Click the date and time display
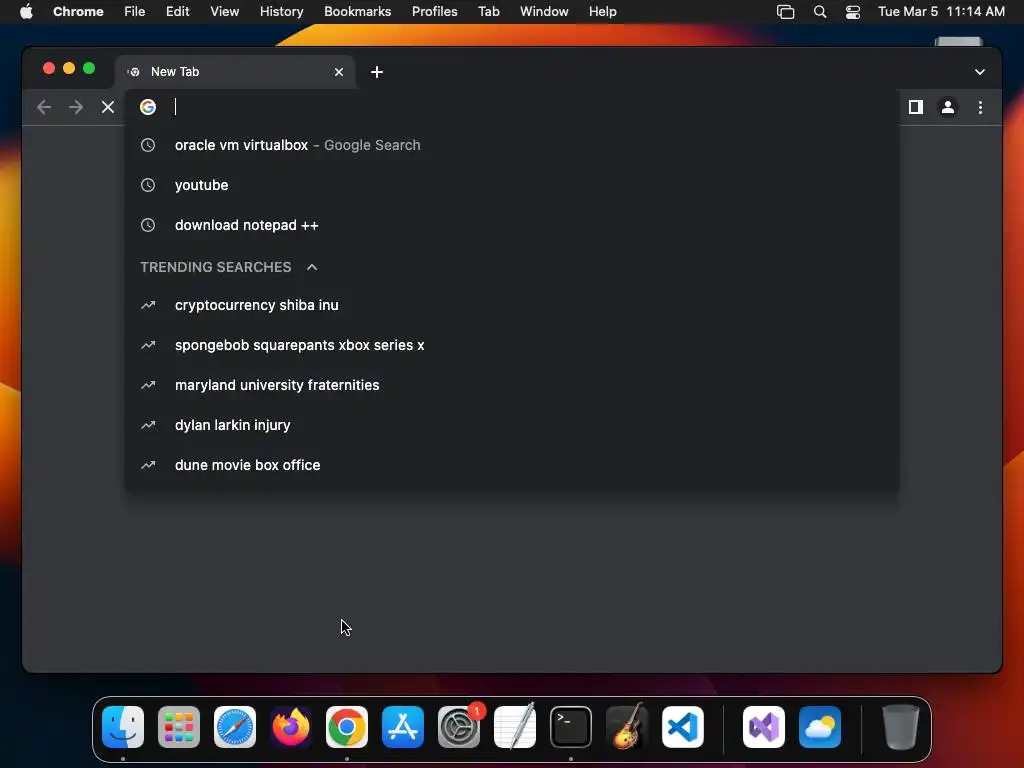The width and height of the screenshot is (1024, 768). pos(941,12)
